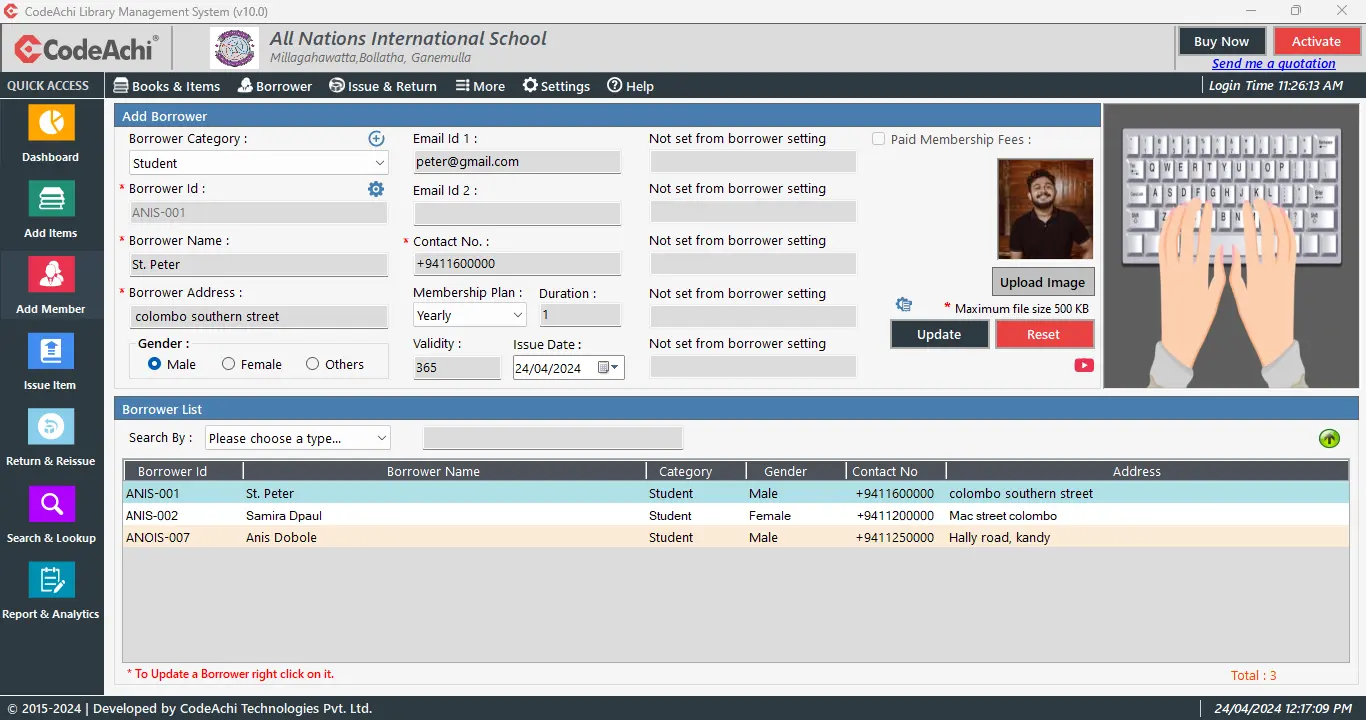Click the red YouTube video icon
The width and height of the screenshot is (1366, 720).
click(1083, 365)
